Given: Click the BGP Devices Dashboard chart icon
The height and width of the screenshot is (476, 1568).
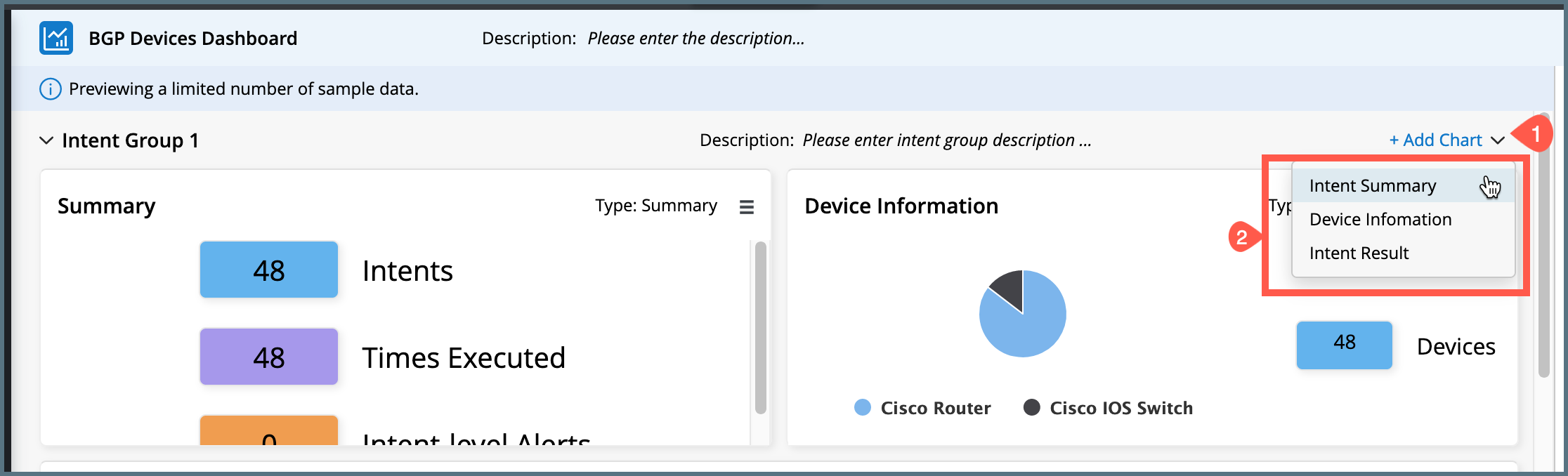Looking at the screenshot, I should point(56,38).
